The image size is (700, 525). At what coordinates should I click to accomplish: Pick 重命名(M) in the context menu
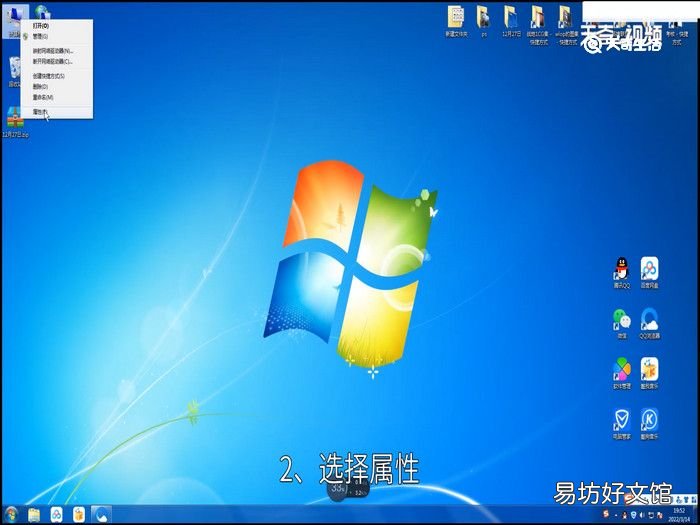pyautogui.click(x=57, y=97)
